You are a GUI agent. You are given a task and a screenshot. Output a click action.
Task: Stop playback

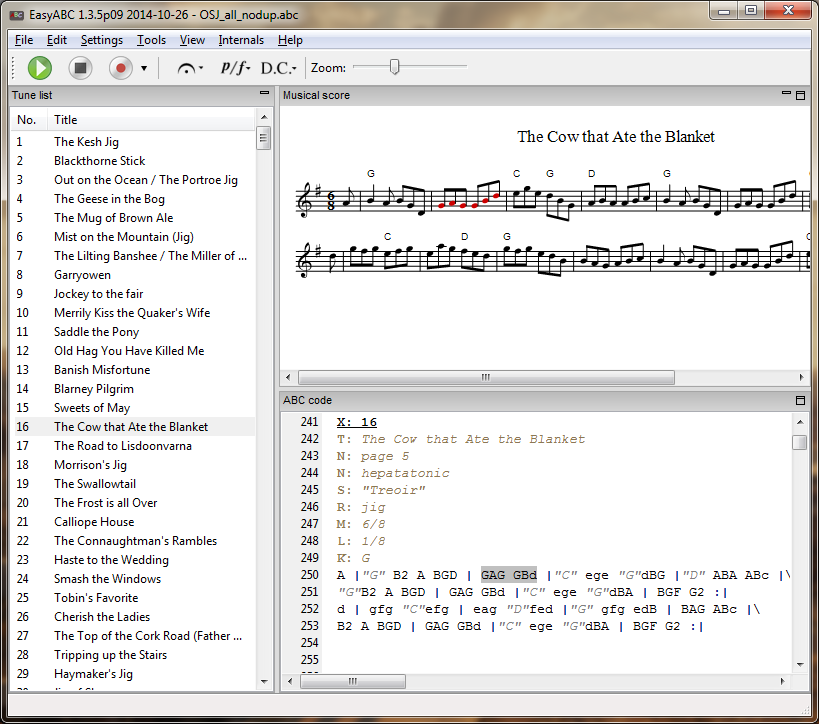80,68
